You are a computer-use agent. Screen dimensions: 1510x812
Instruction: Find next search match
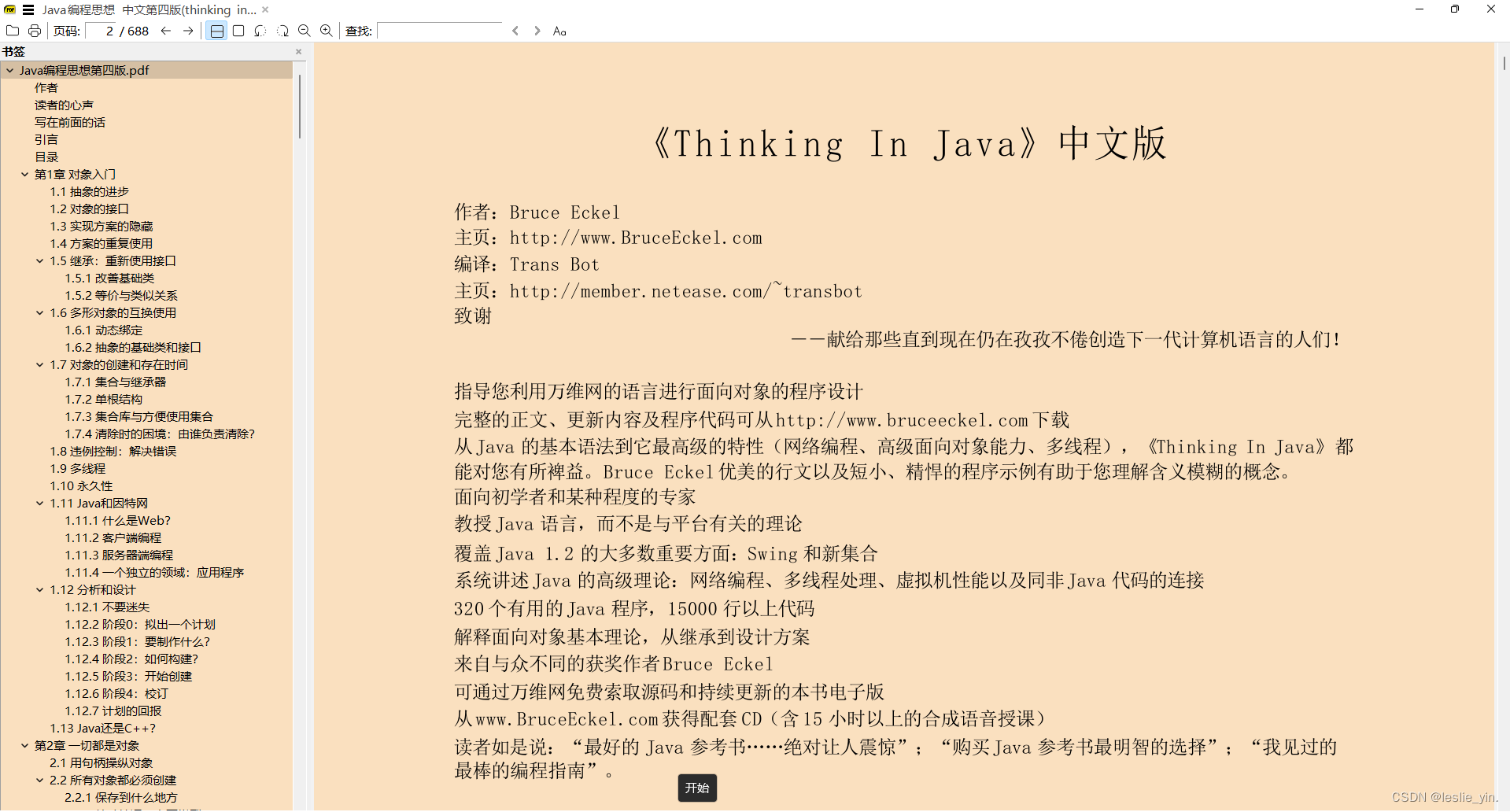[x=537, y=31]
